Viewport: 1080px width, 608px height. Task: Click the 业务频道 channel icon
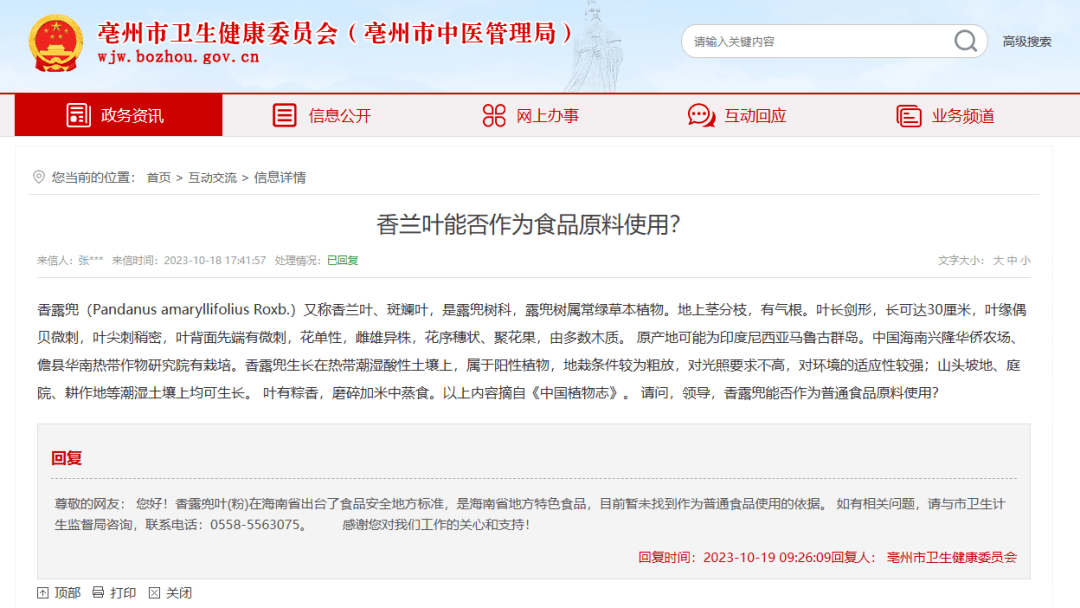pos(909,115)
